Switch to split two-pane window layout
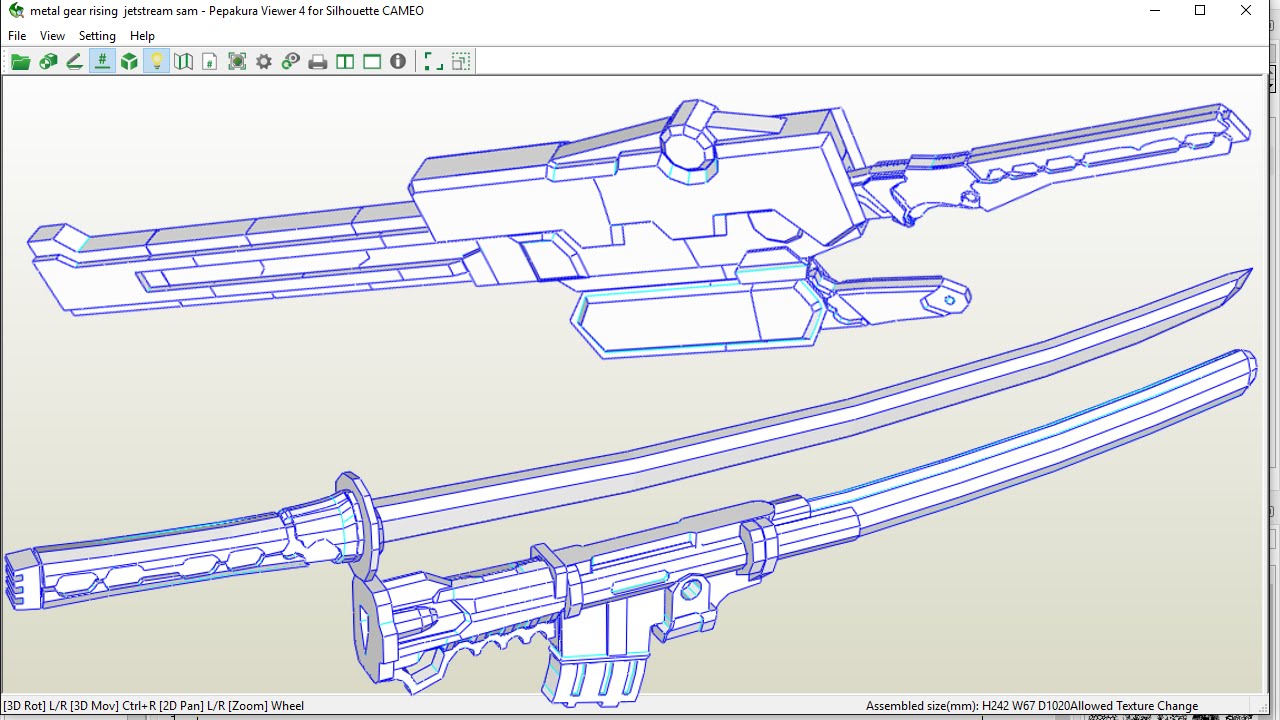The image size is (1280, 720). (345, 62)
